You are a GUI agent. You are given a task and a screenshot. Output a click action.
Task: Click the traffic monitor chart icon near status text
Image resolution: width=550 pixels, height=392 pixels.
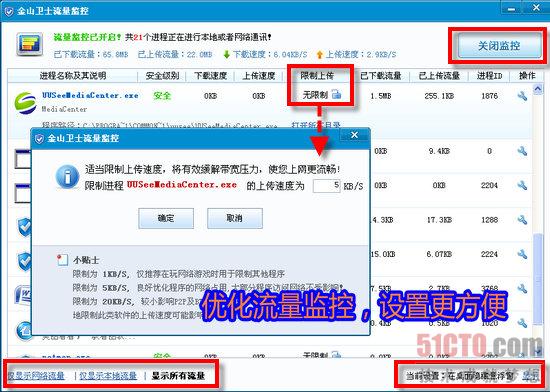[30, 45]
